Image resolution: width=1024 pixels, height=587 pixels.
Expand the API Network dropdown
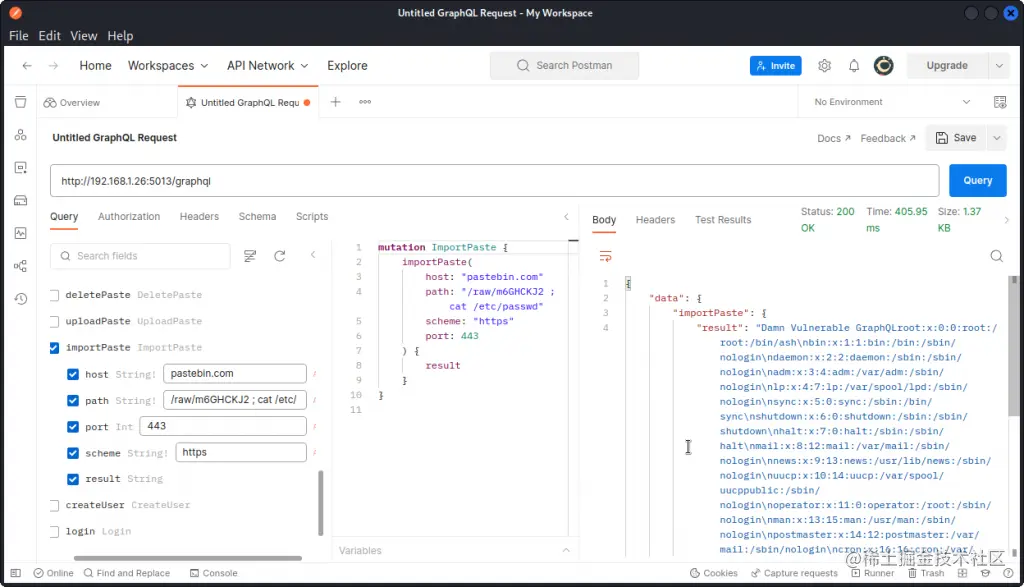[267, 65]
